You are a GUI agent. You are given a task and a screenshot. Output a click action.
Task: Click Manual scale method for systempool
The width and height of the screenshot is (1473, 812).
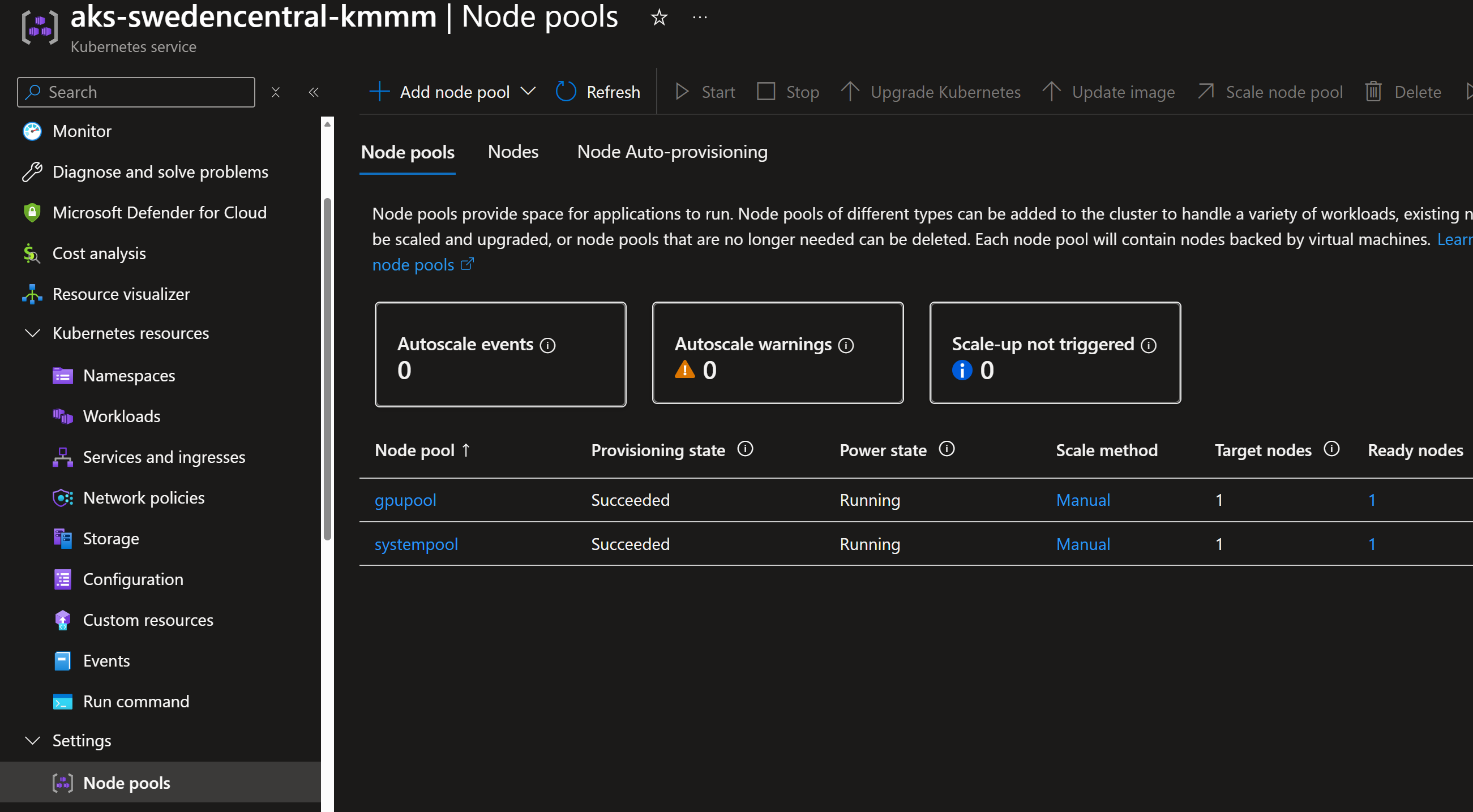[1082, 543]
